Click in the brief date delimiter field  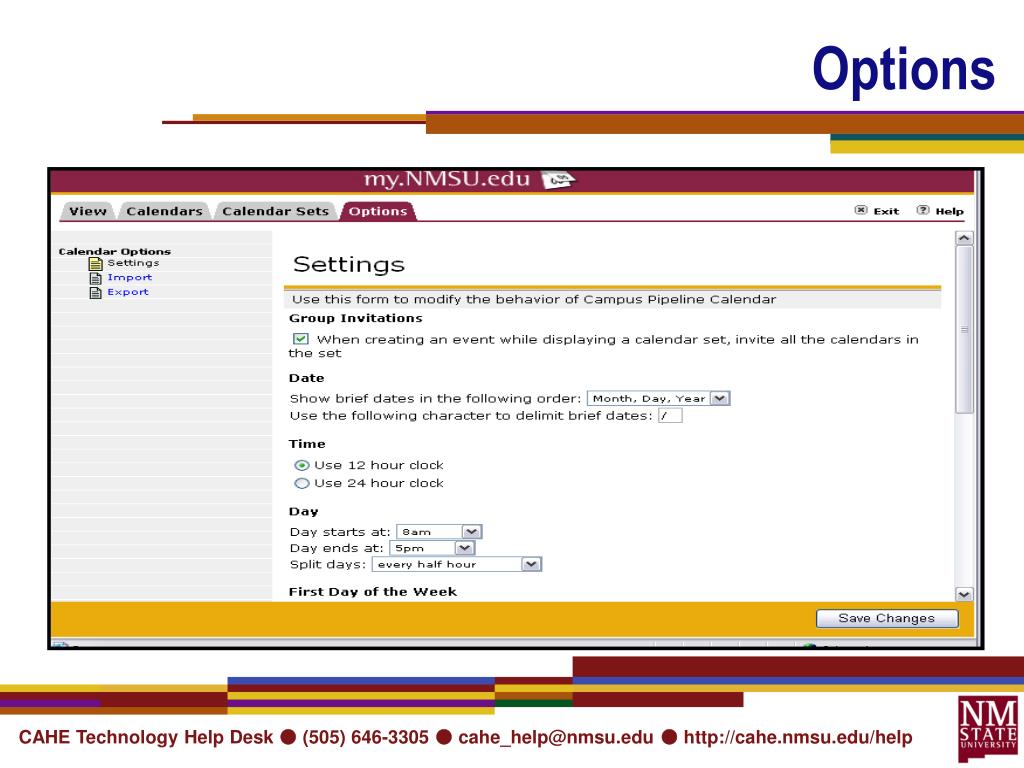[670, 416]
